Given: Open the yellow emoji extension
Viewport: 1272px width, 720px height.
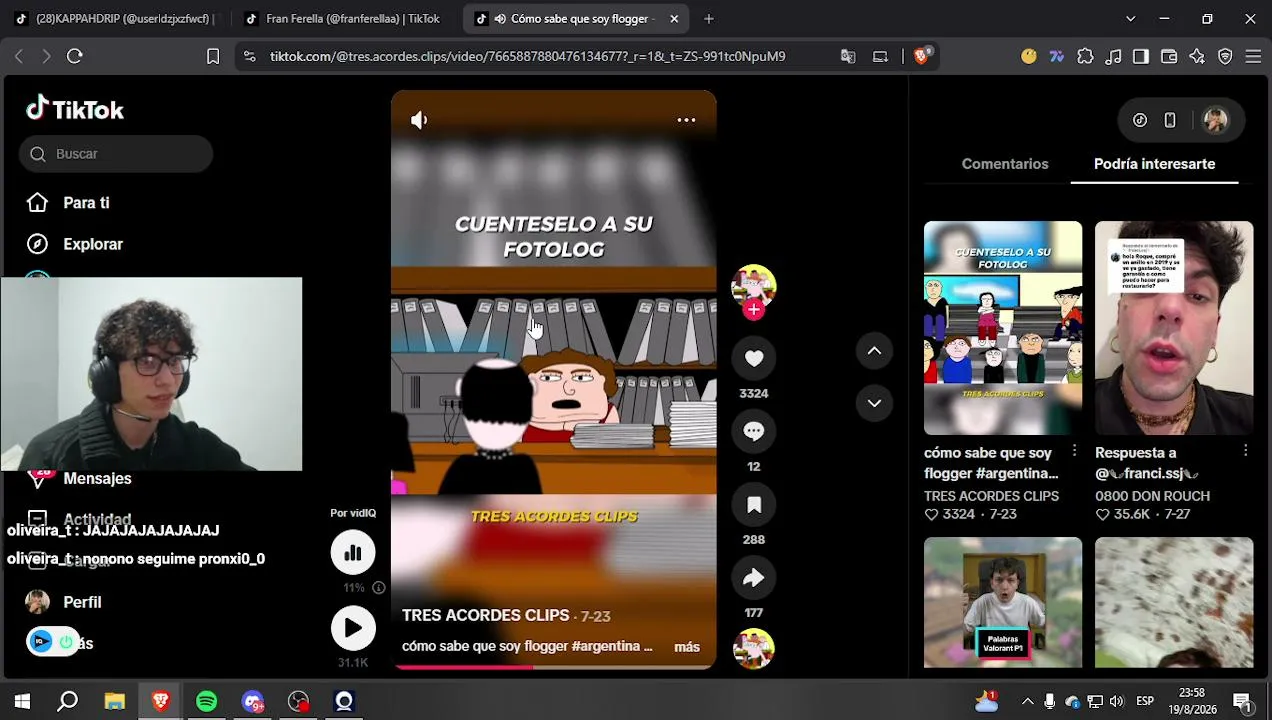Looking at the screenshot, I should tap(1029, 57).
